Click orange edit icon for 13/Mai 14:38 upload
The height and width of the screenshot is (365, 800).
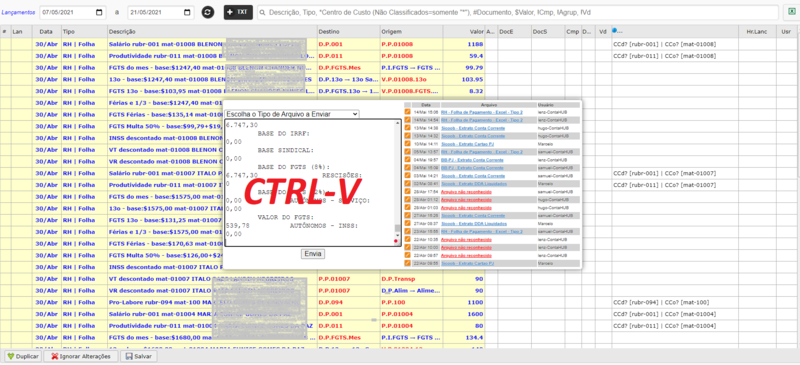(x=408, y=128)
